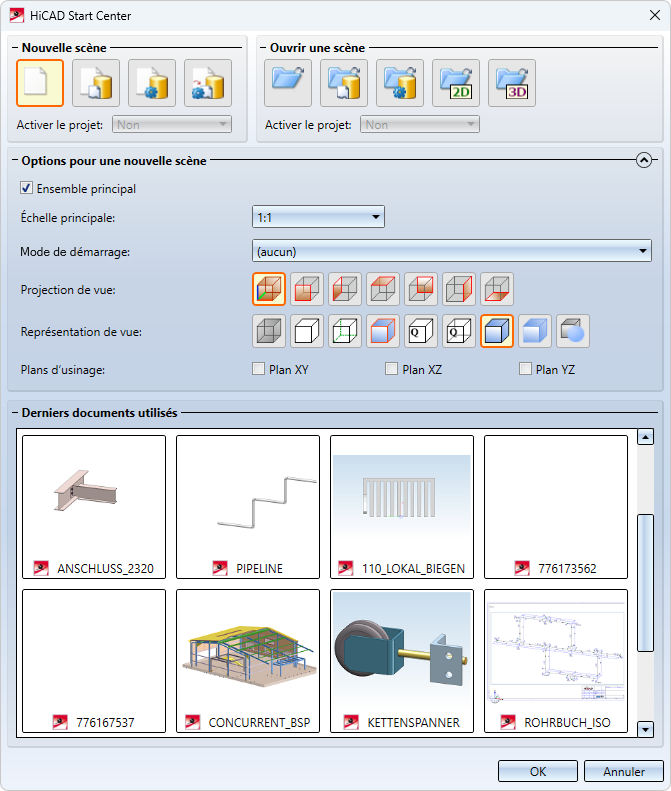Click the recent documents scroll down arrow
Screen dimensions: 671x791
[645, 729]
